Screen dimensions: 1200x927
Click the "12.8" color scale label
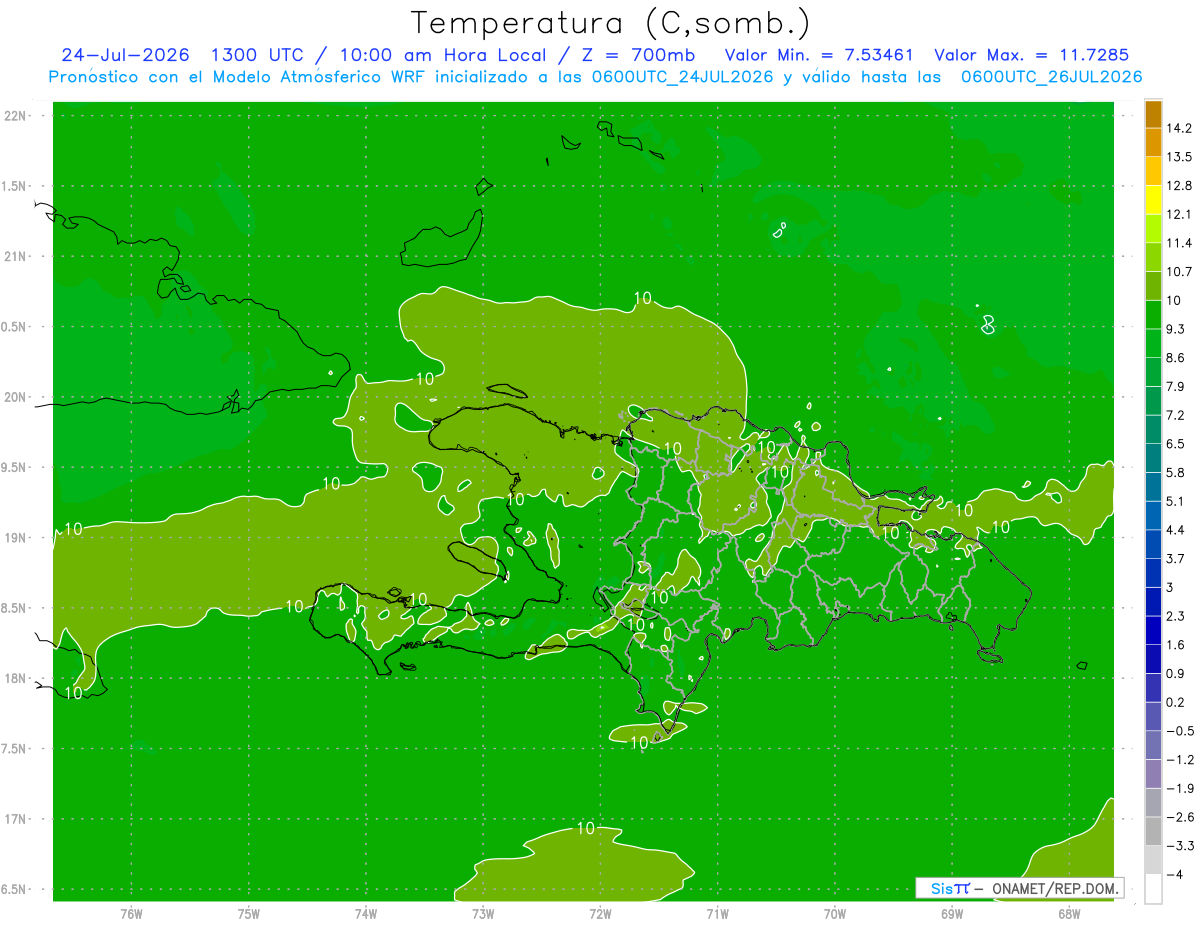click(1180, 186)
